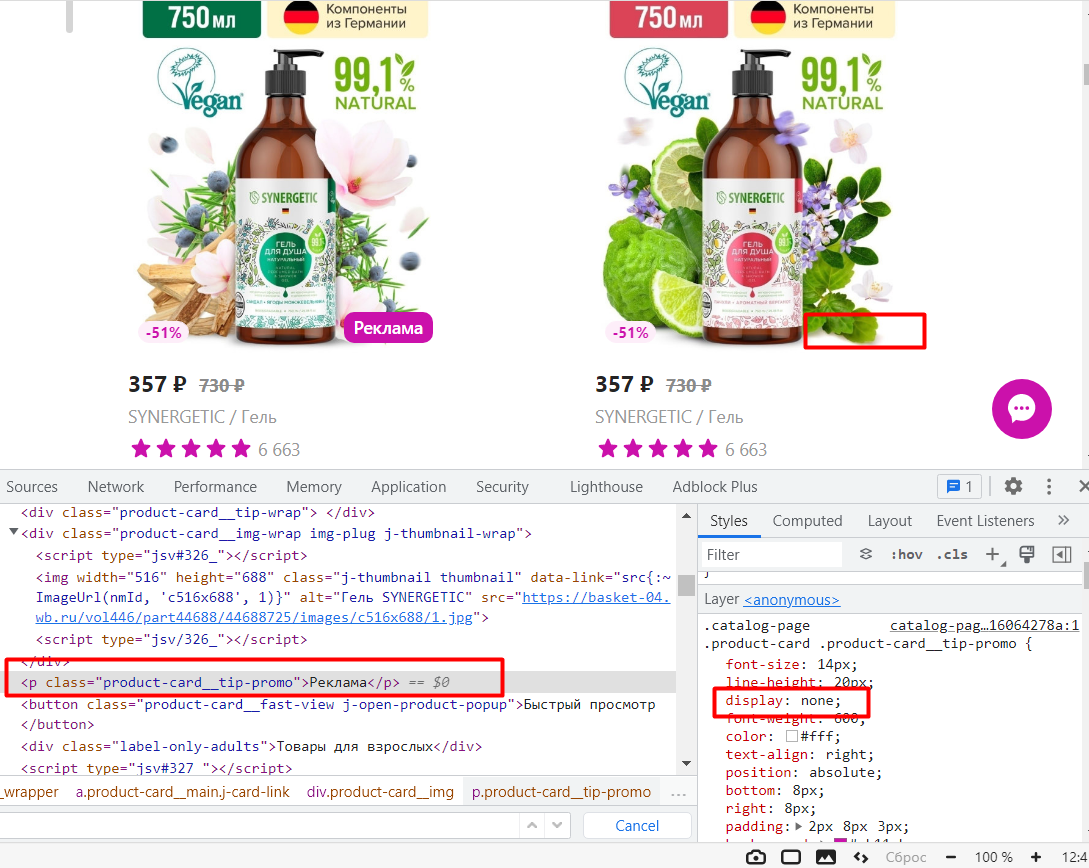This screenshot has width=1089, height=868.
Task: Click picture icon in bottom bar
Action: click(x=826, y=857)
